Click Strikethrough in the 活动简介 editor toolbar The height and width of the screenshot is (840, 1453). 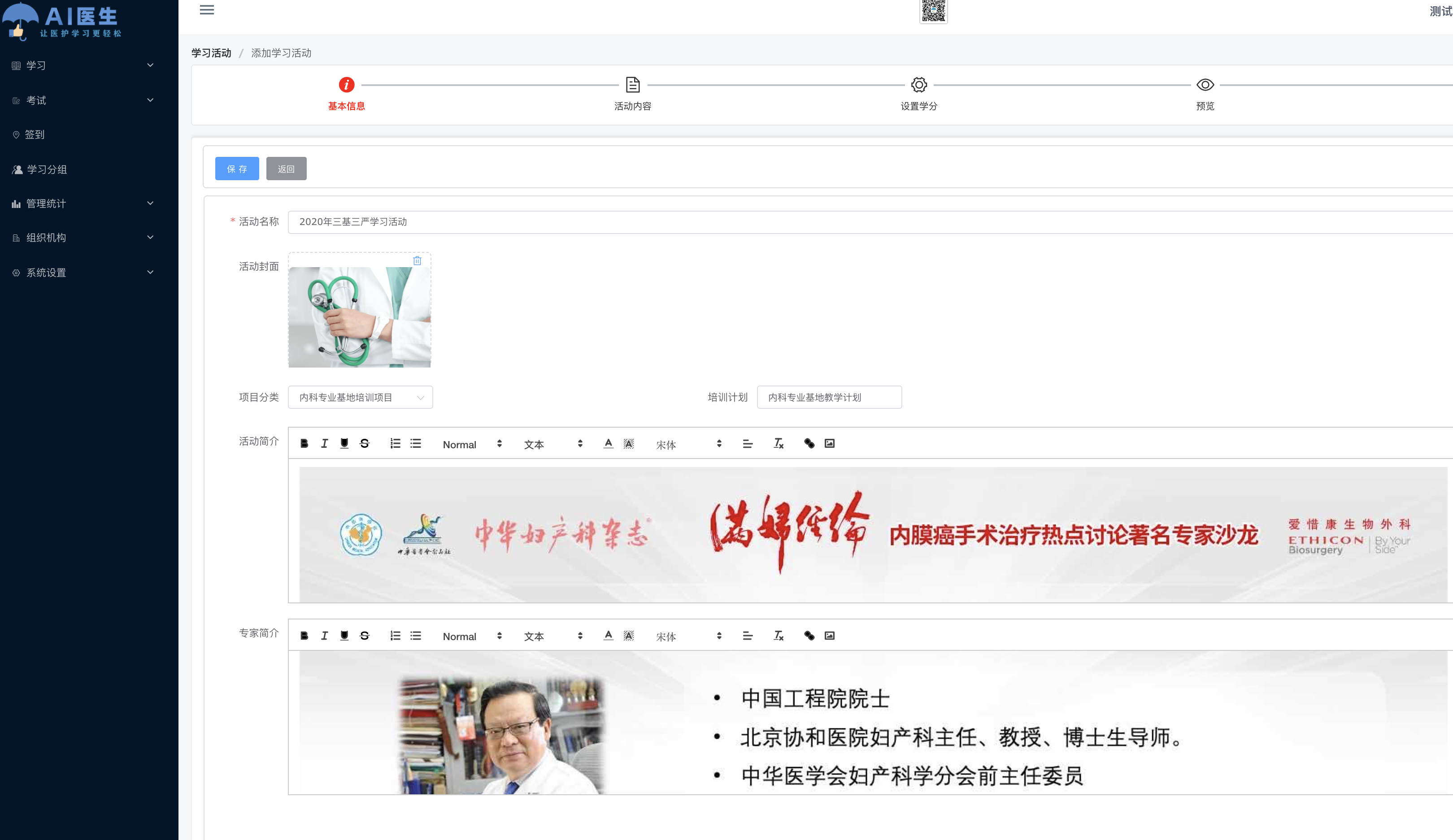[365, 444]
